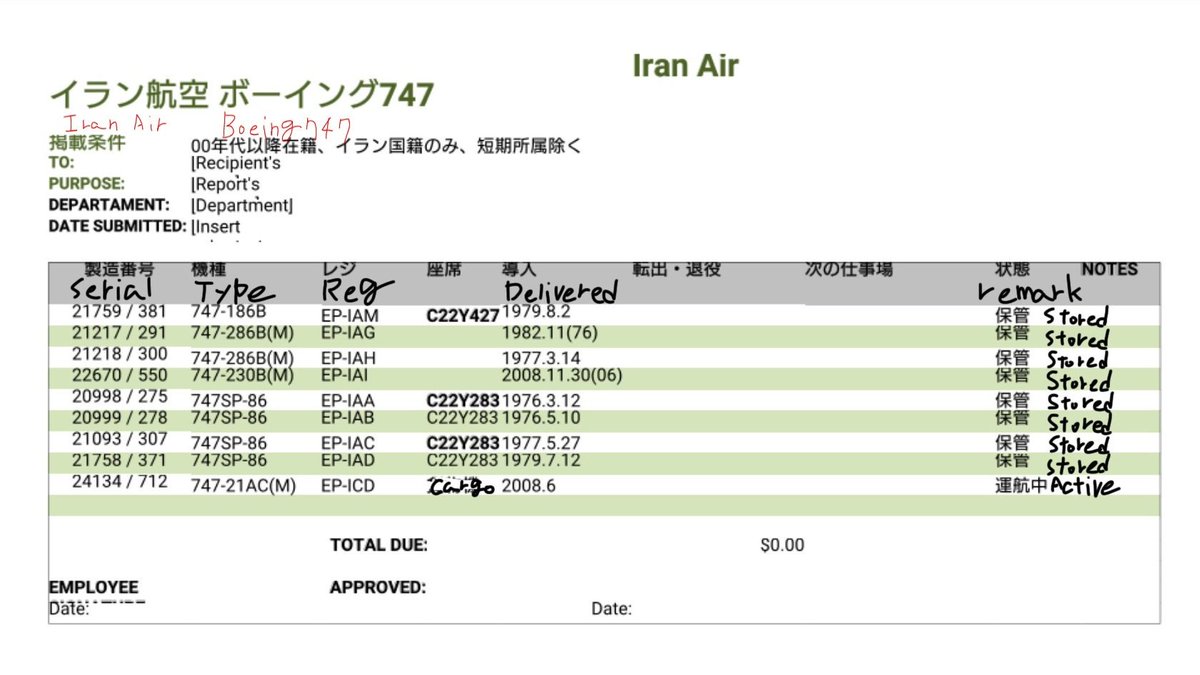Click the [Insert date placeholder

[216, 227]
